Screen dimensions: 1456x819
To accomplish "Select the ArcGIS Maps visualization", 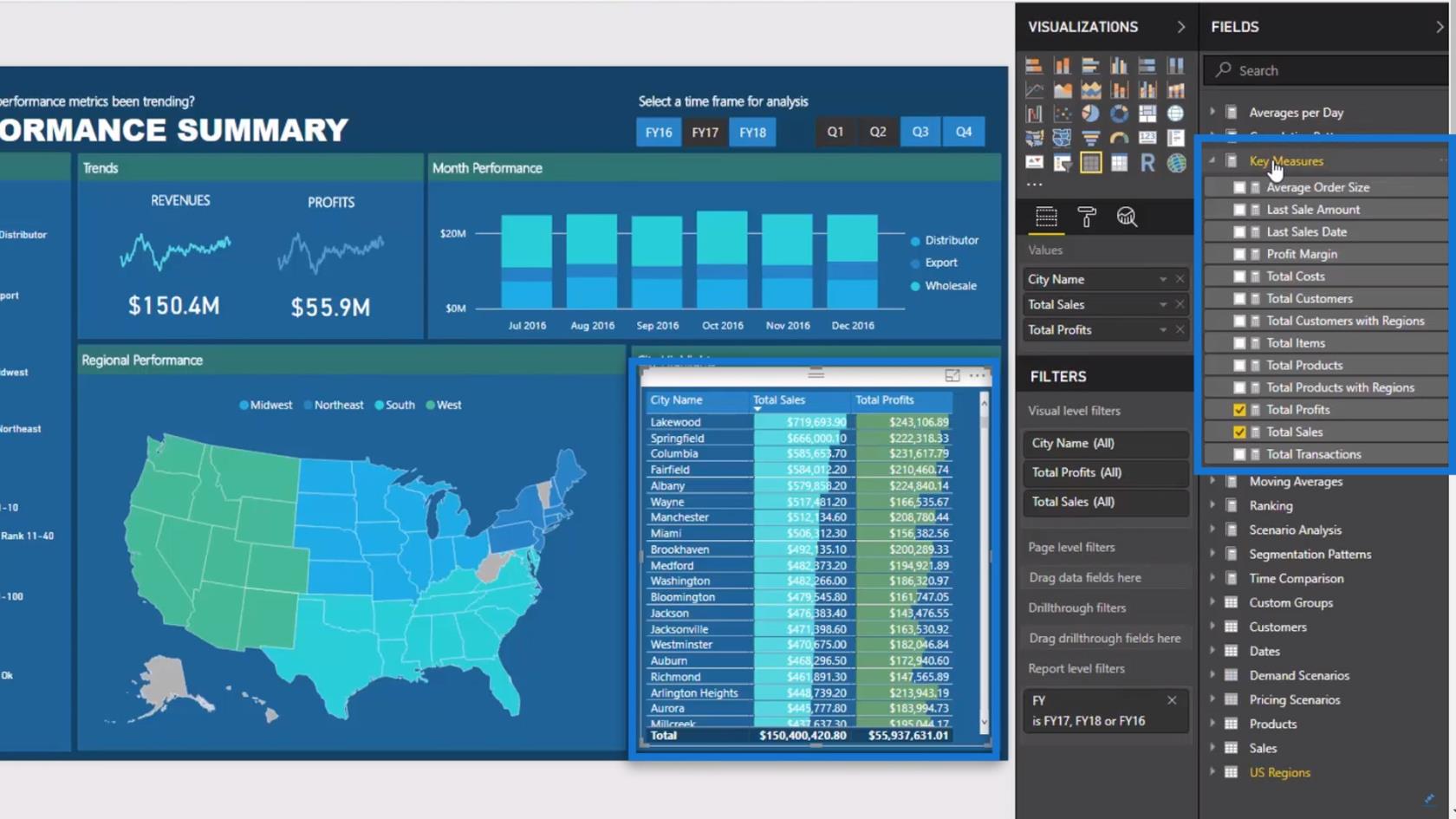I will [1176, 162].
